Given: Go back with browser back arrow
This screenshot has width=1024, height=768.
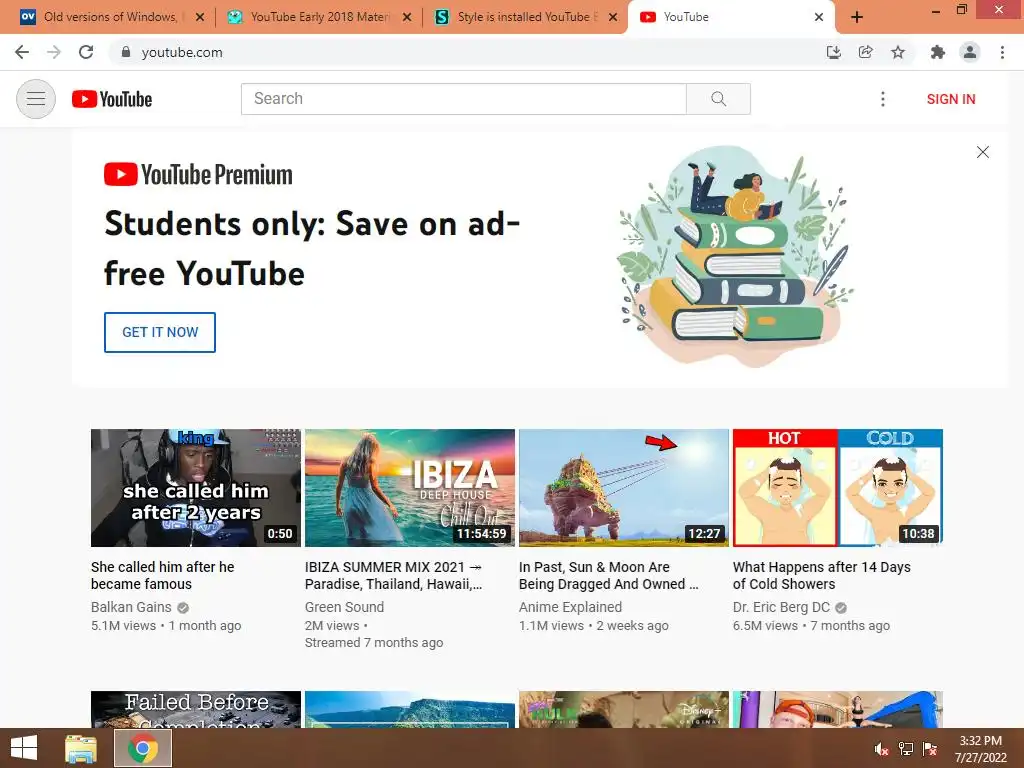Looking at the screenshot, I should [x=22, y=52].
